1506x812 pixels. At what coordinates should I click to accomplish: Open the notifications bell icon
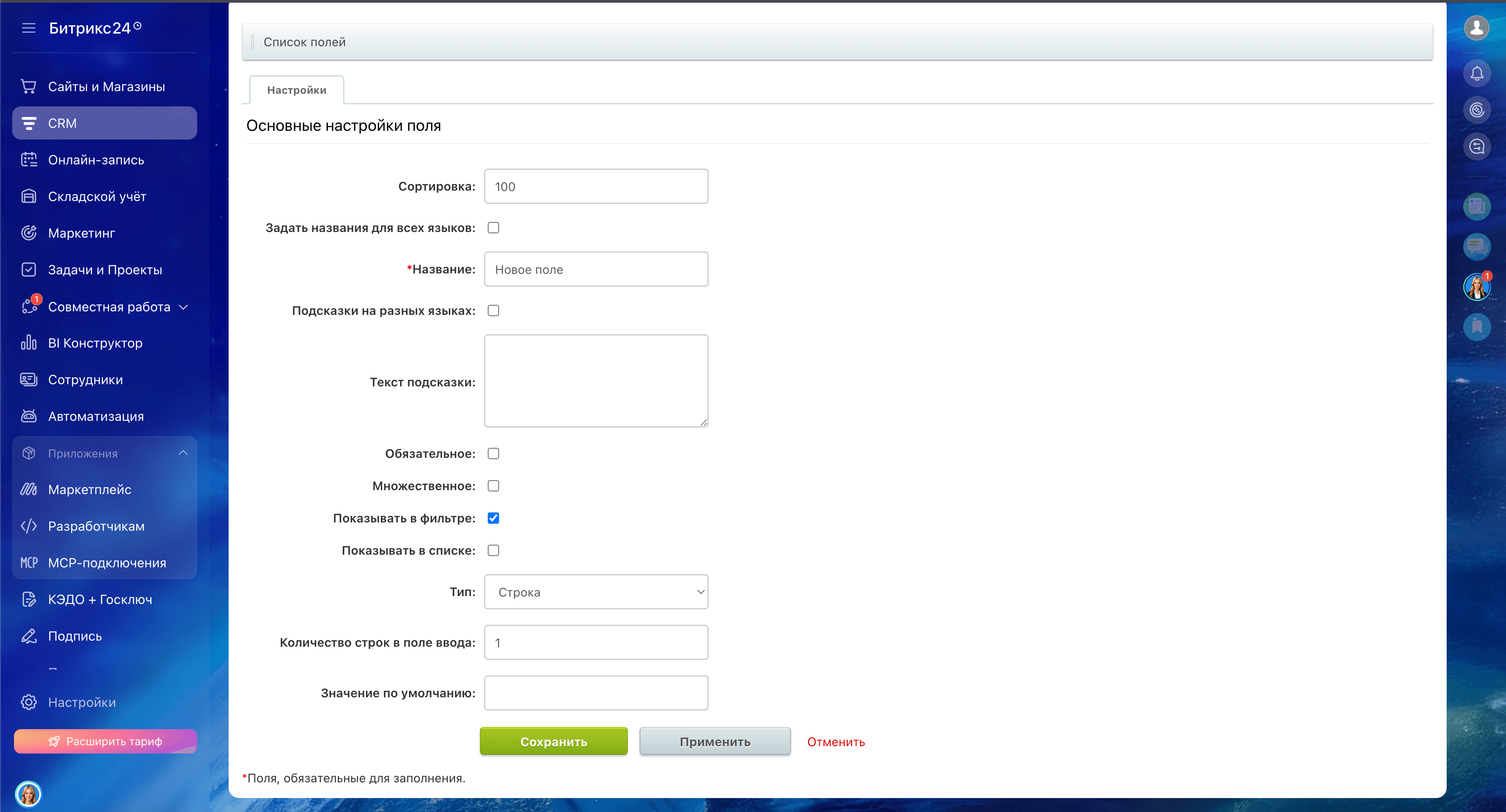point(1476,73)
